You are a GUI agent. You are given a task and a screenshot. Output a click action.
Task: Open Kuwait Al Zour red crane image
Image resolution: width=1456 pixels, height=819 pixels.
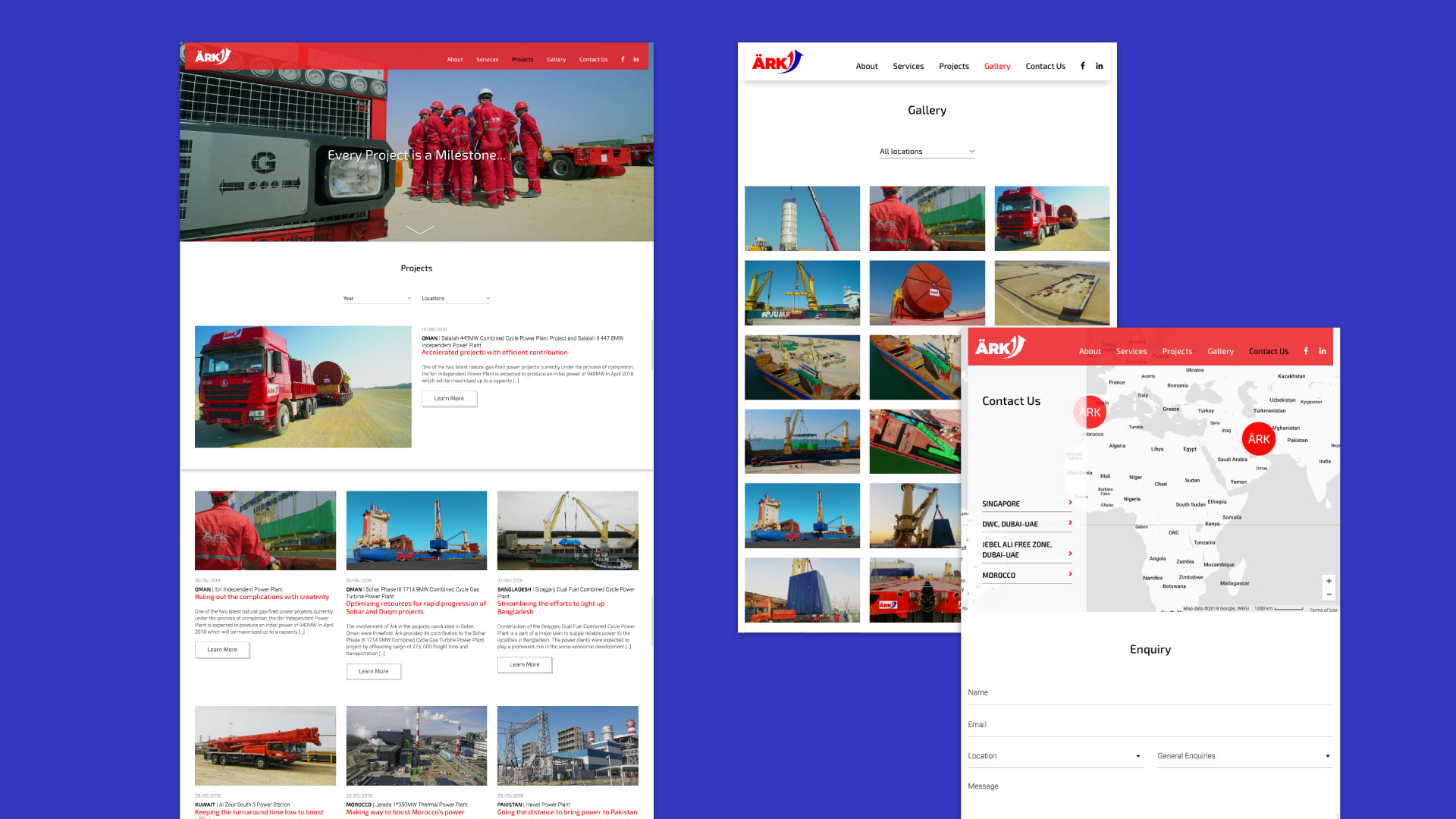point(265,745)
